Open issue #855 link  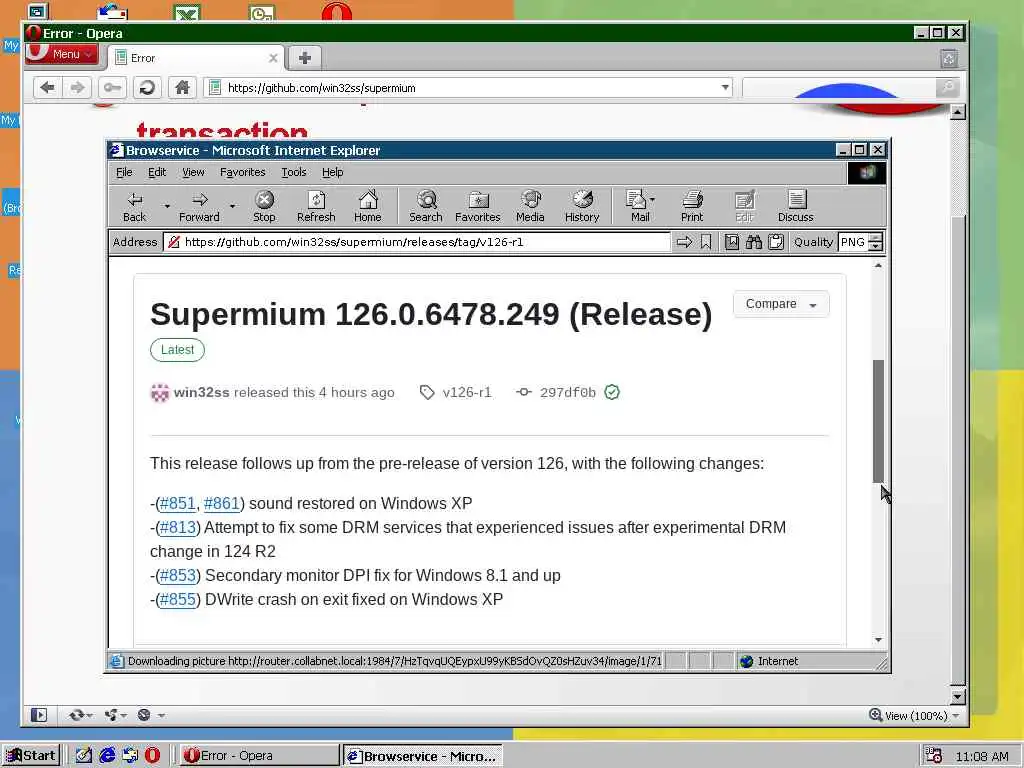point(178,600)
